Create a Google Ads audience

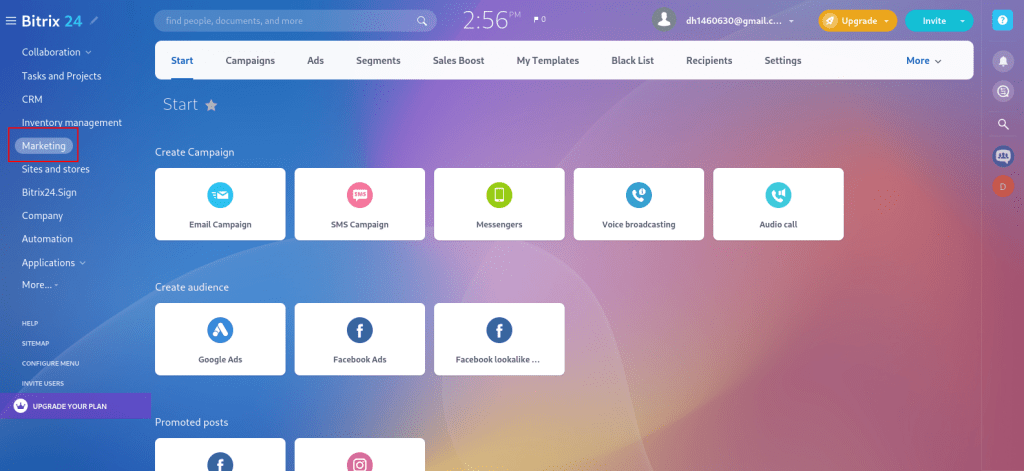(220, 339)
